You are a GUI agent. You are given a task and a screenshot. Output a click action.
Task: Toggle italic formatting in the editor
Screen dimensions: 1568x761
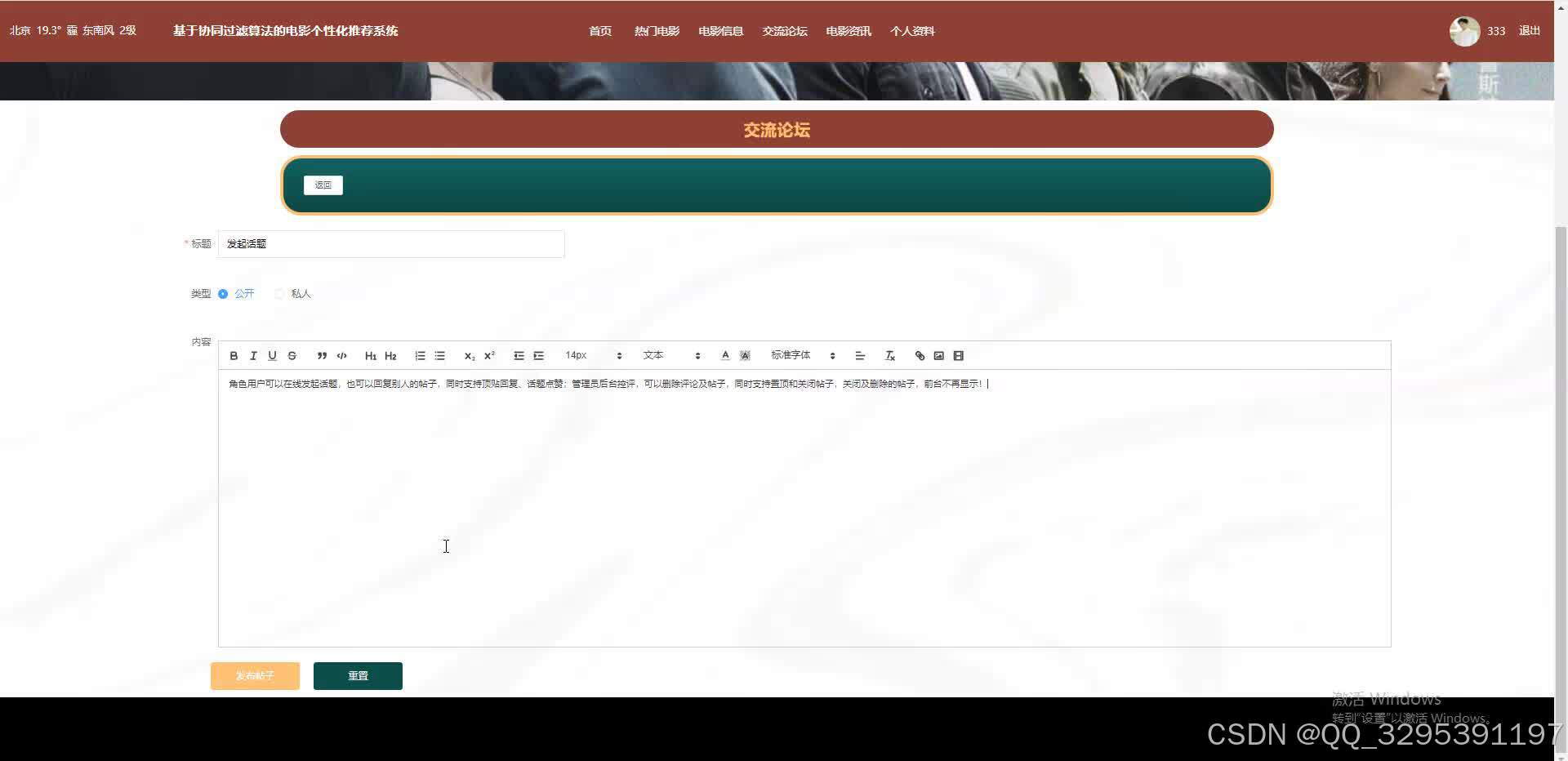click(253, 356)
